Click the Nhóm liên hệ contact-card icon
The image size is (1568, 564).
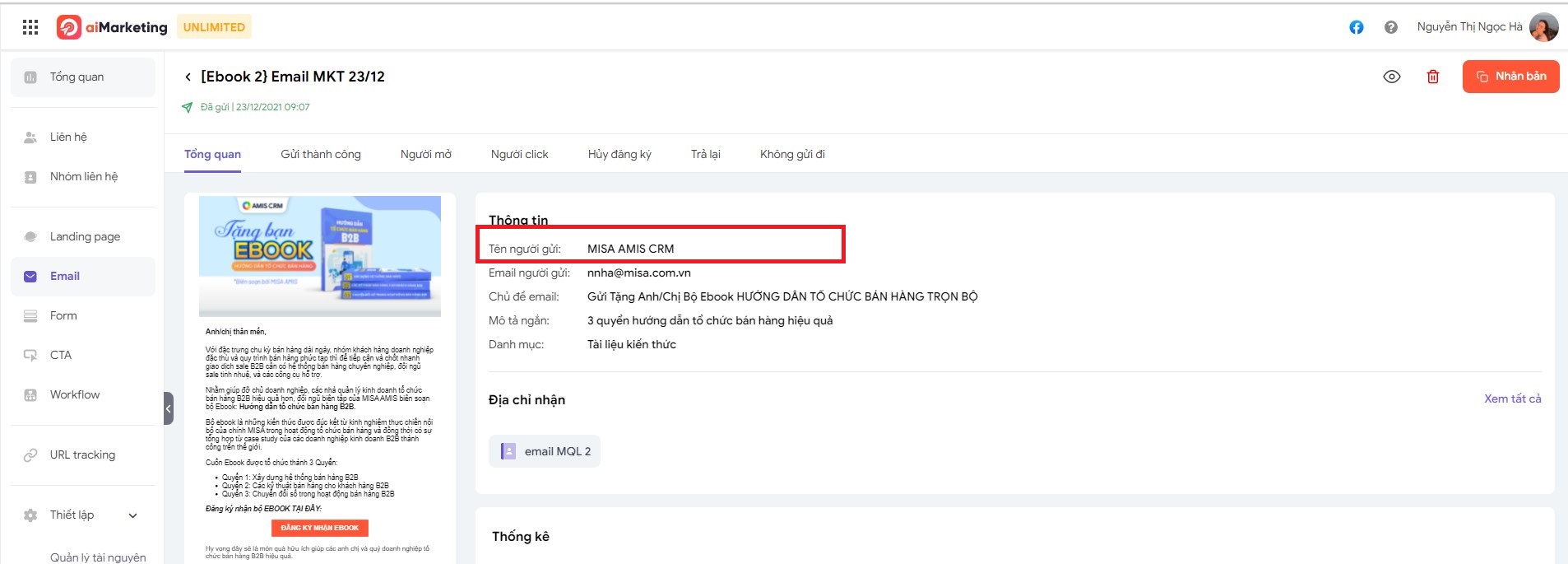point(30,177)
